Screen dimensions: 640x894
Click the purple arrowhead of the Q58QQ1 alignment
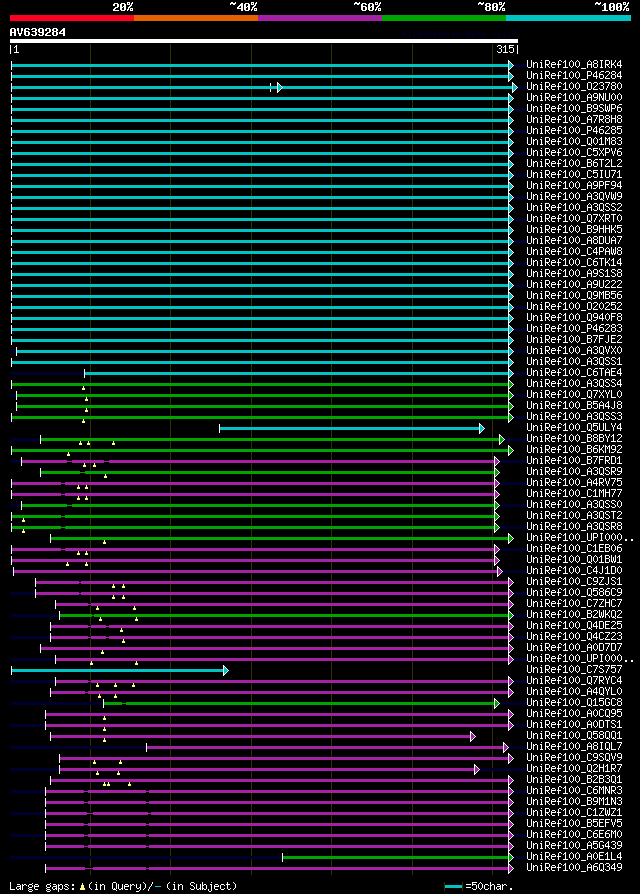(473, 737)
